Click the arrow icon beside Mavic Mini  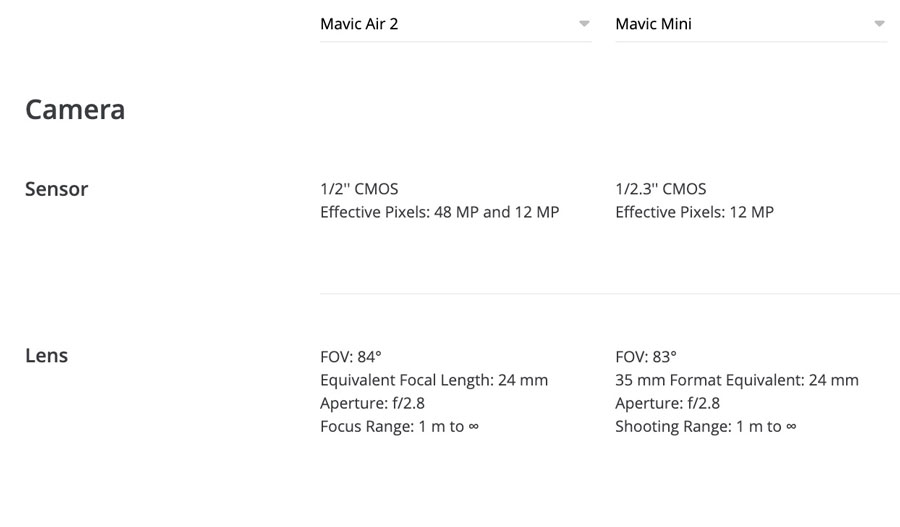(879, 24)
